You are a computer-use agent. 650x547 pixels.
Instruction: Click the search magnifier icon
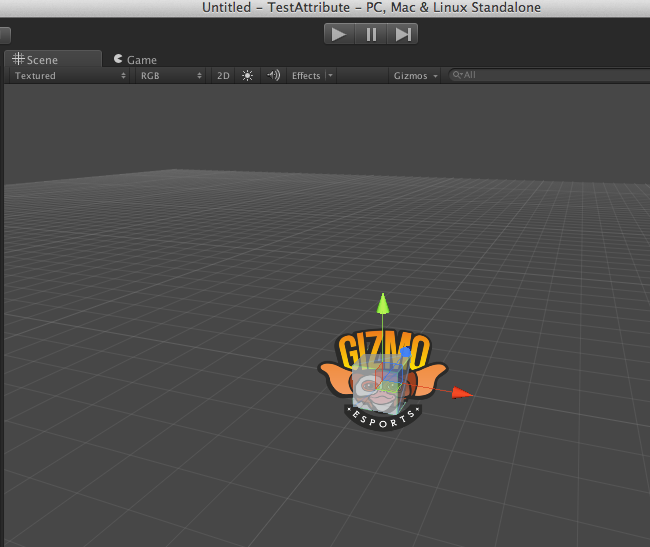(457, 75)
